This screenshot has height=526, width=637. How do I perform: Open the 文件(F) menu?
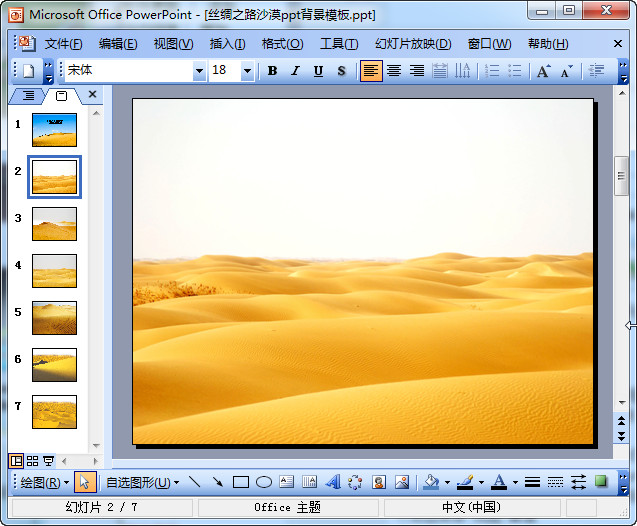tap(63, 43)
